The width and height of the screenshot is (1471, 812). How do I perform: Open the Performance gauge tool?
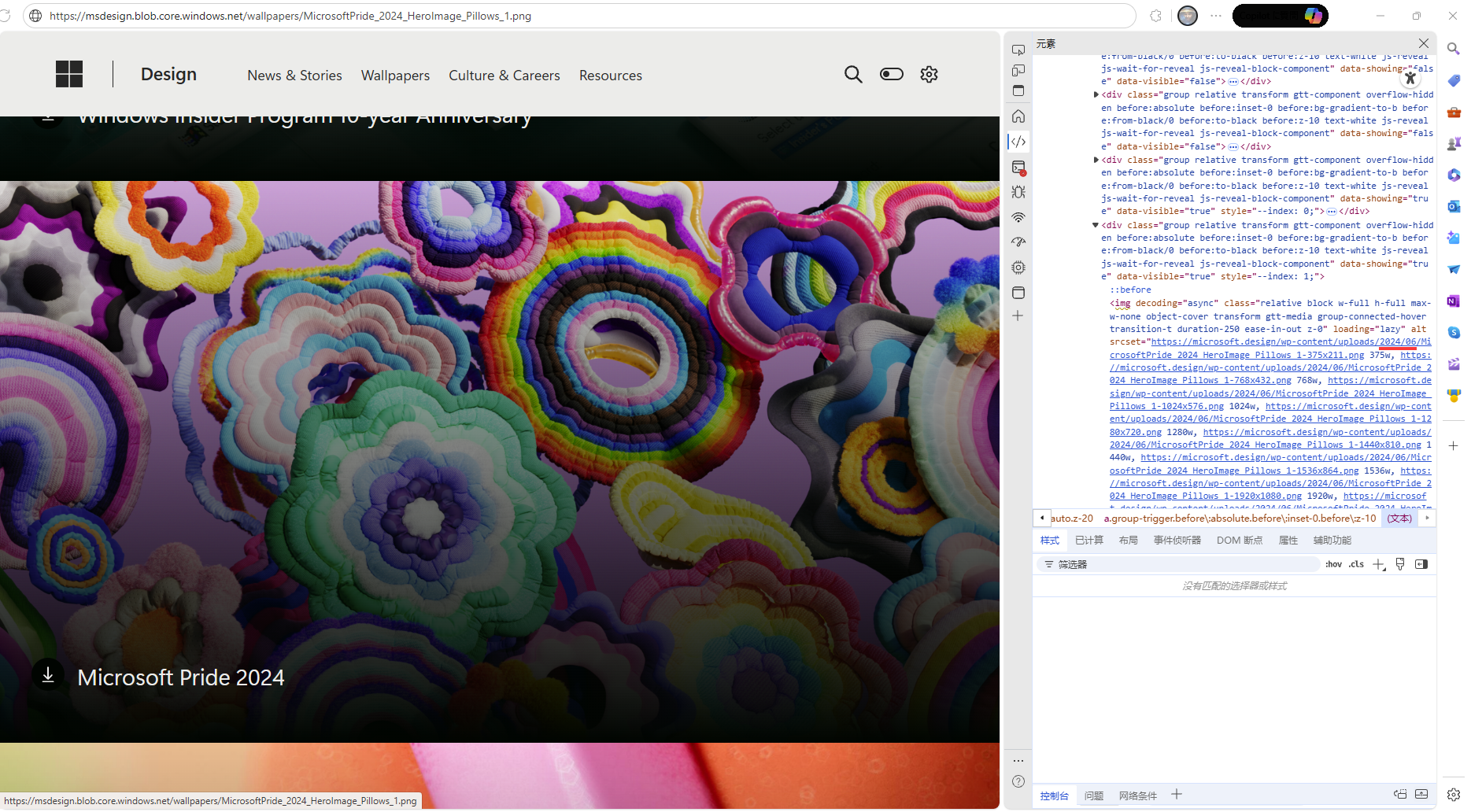(1018, 242)
